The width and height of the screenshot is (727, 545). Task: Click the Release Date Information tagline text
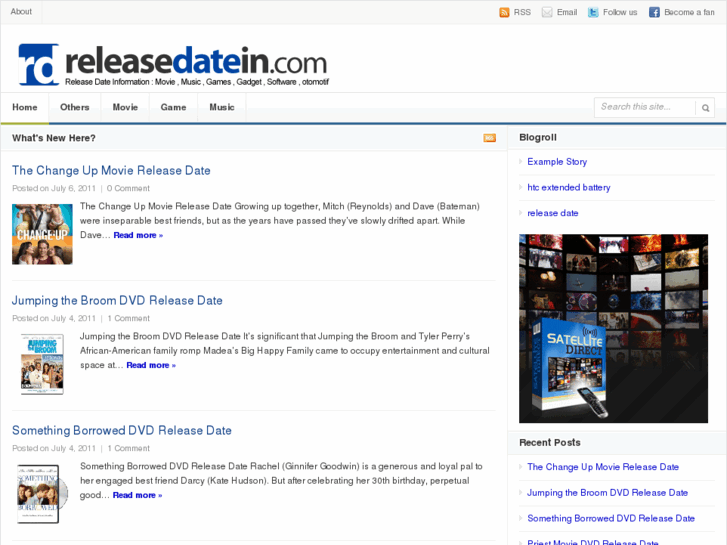[x=197, y=82]
